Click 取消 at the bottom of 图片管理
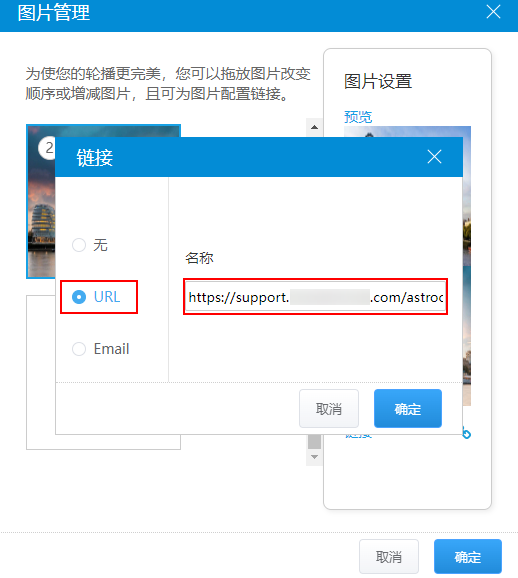The height and width of the screenshot is (578, 518). tap(389, 557)
